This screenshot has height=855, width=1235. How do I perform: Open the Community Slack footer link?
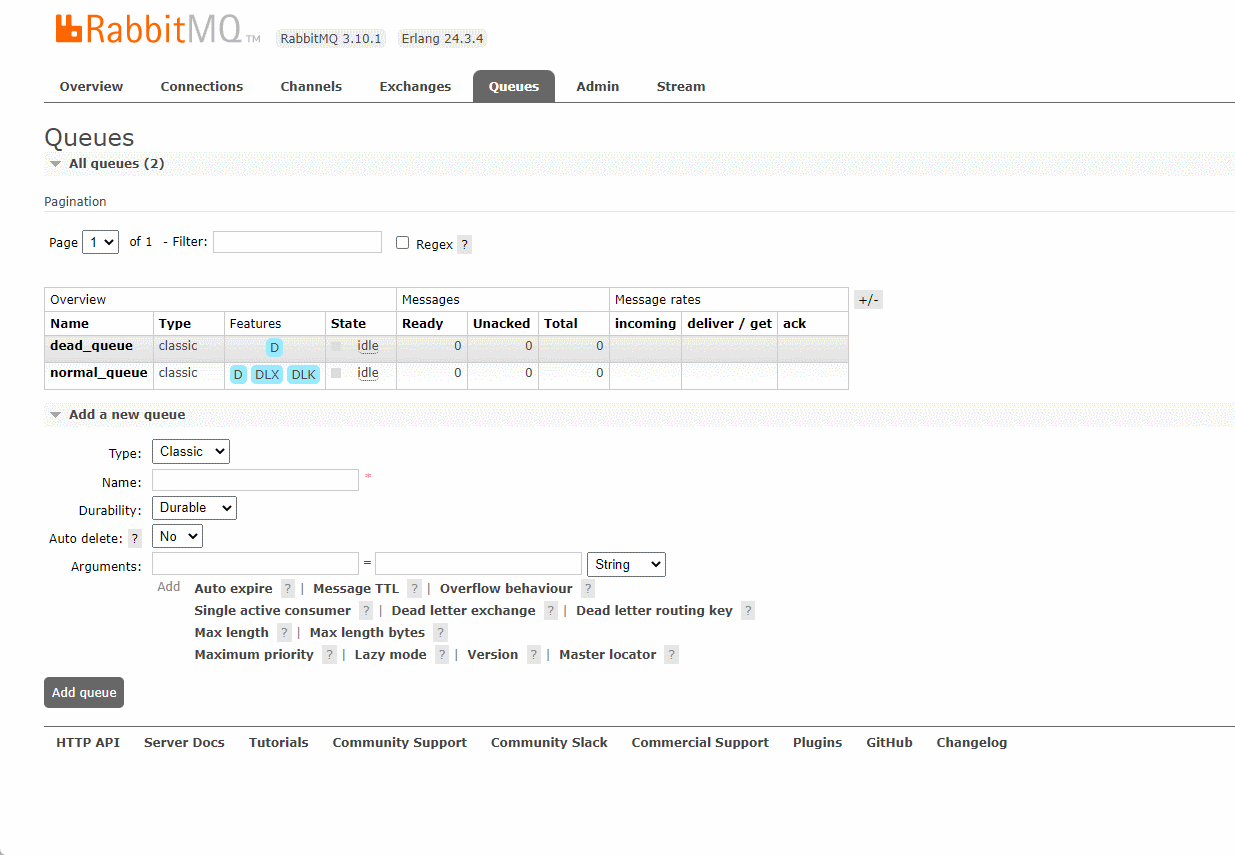pos(549,742)
